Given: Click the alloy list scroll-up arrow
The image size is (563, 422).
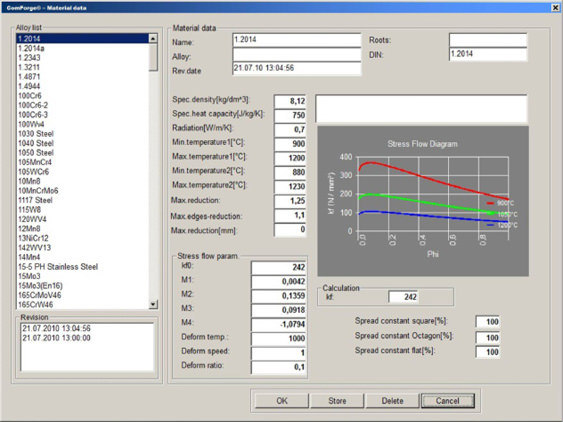Looking at the screenshot, I should (x=153, y=38).
